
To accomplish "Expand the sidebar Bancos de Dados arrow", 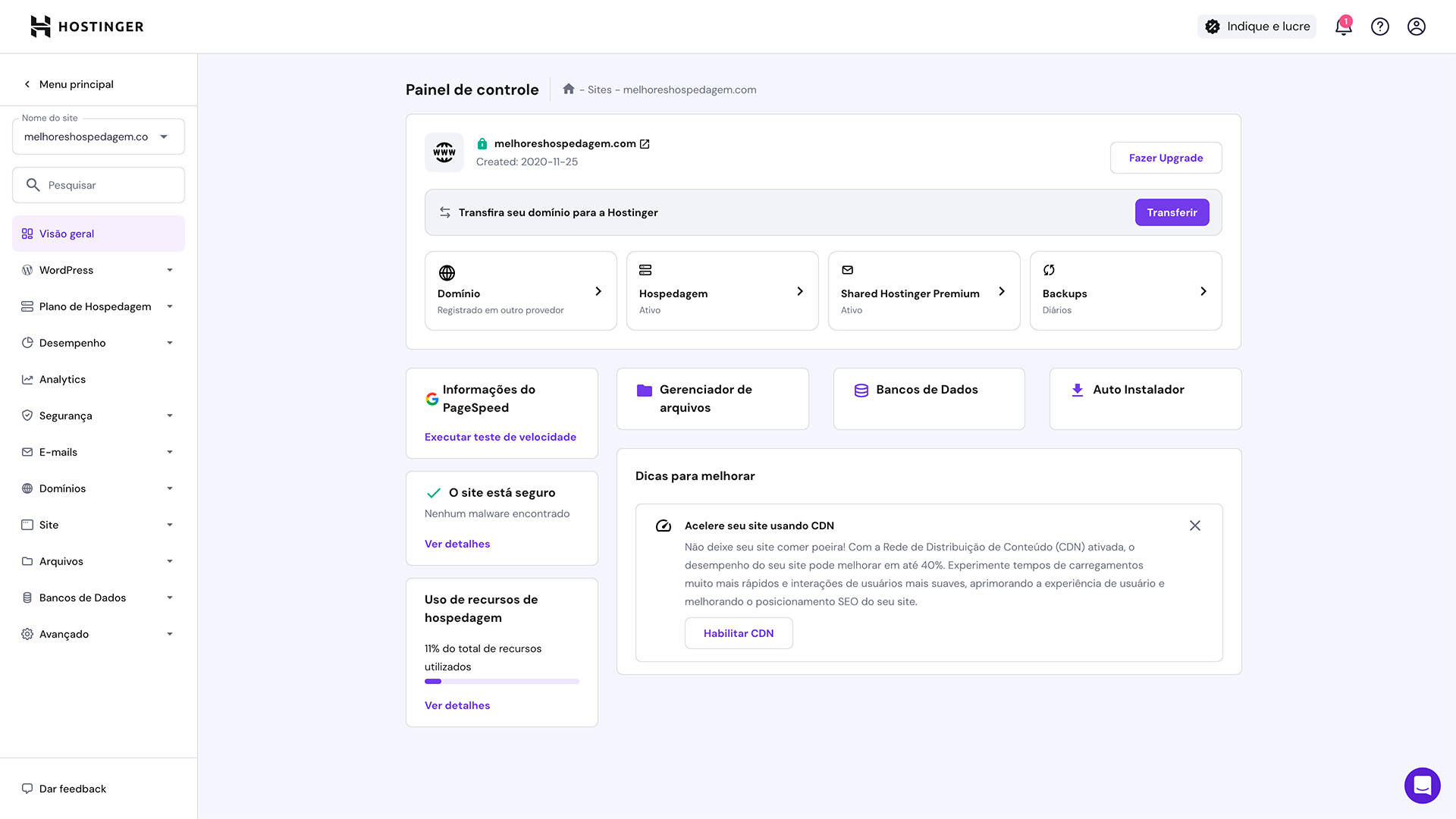I will (170, 598).
